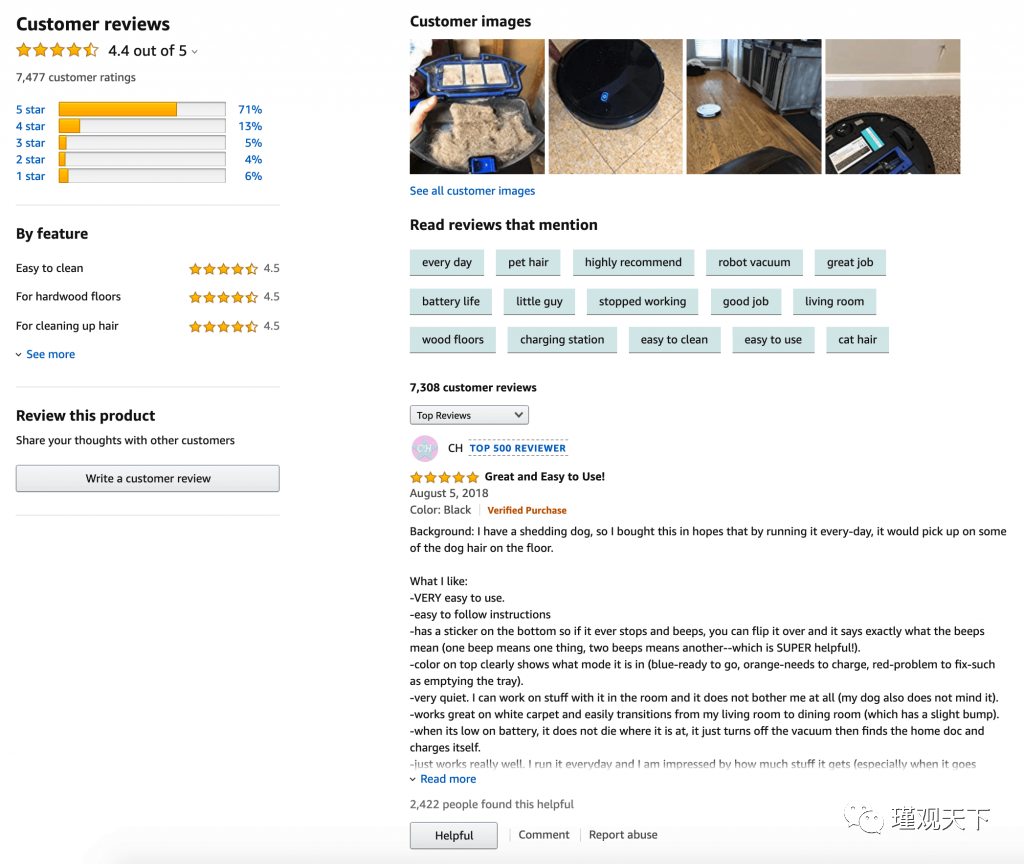
Task: Click the Easy to clean feature stars
Action: point(223,268)
